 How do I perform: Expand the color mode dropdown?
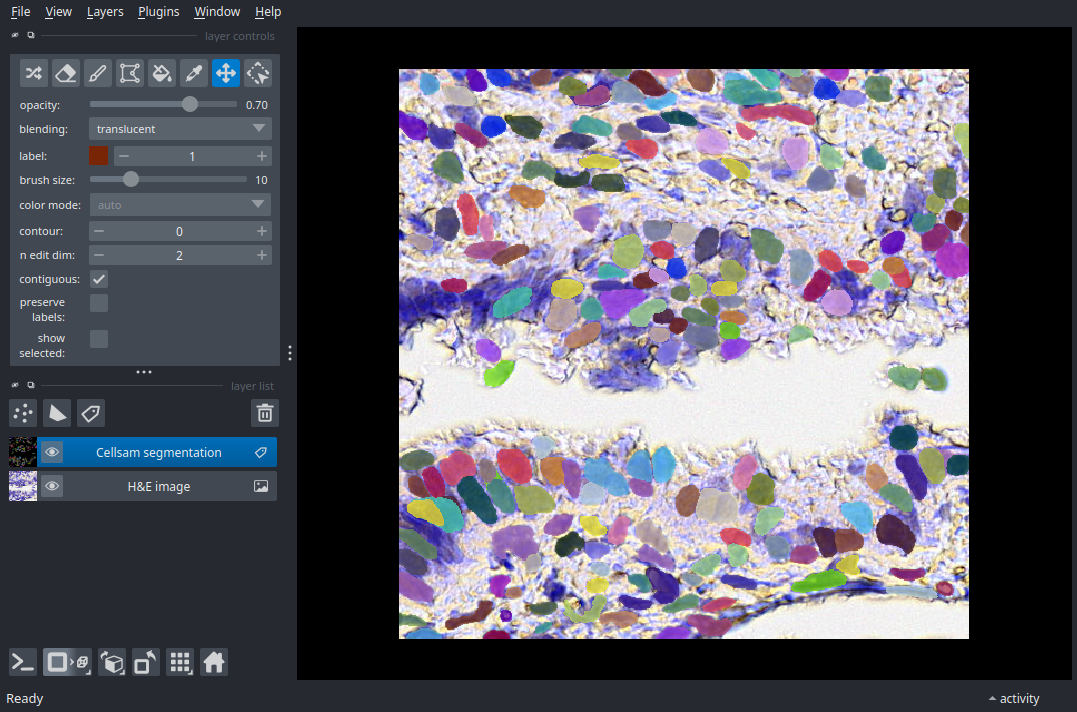pyautogui.click(x=180, y=205)
